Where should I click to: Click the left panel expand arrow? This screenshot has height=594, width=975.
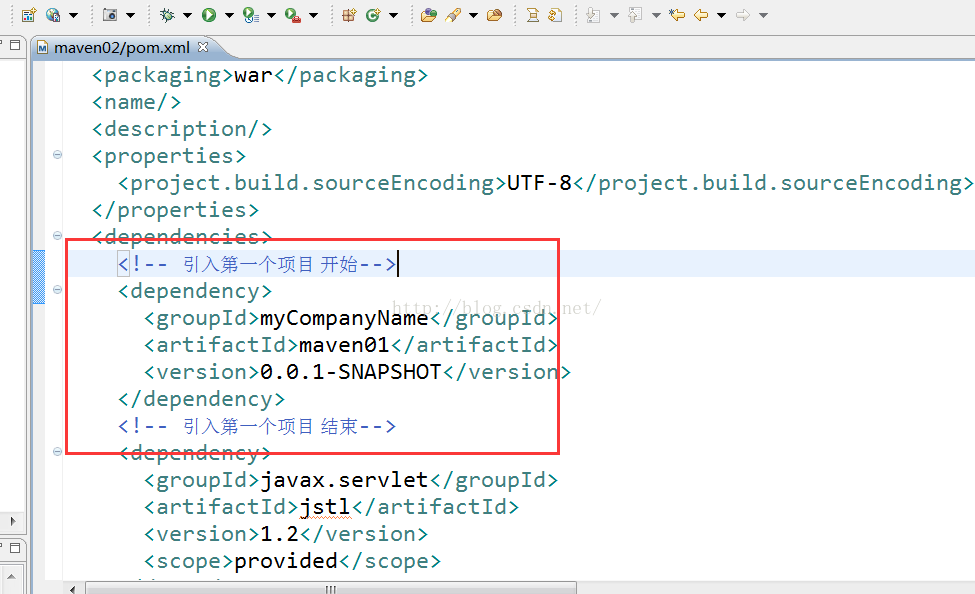click(x=13, y=521)
